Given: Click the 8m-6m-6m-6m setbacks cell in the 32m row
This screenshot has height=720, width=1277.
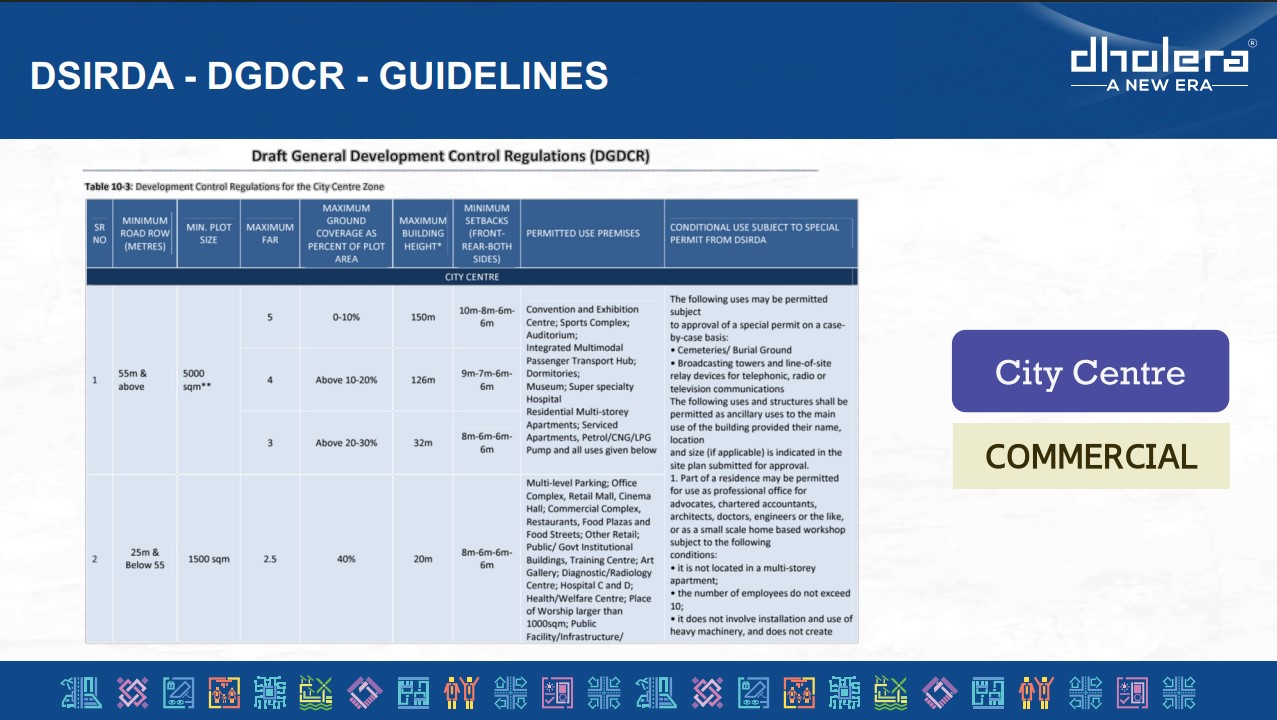Looking at the screenshot, I should click(x=487, y=442).
